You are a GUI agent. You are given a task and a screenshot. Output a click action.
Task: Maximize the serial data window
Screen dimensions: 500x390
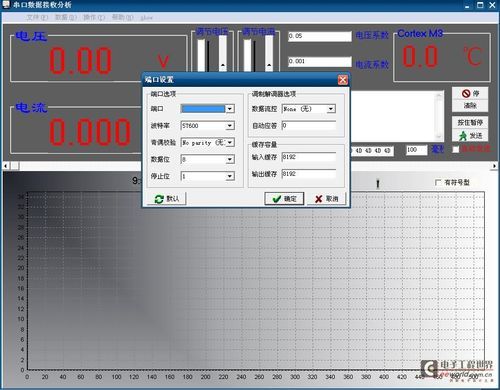click(x=480, y=5)
